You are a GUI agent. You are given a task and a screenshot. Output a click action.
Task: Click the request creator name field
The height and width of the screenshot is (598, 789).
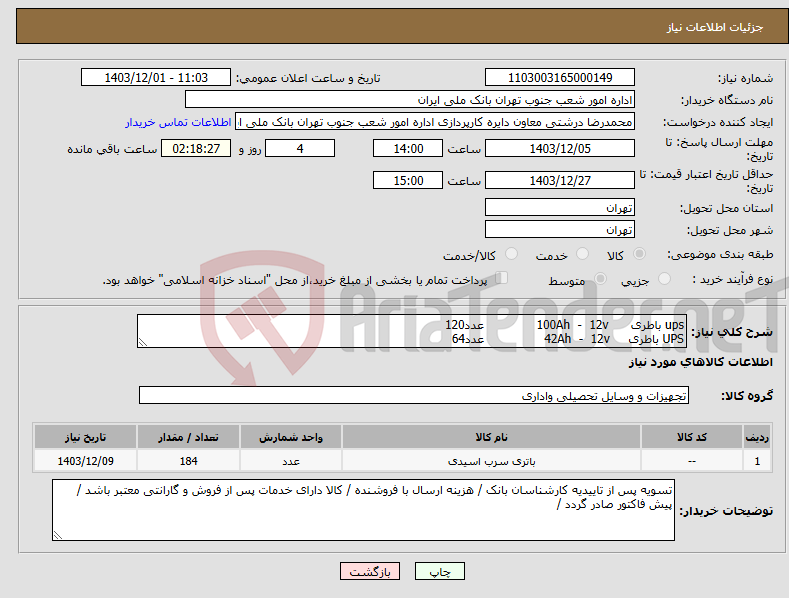435,122
